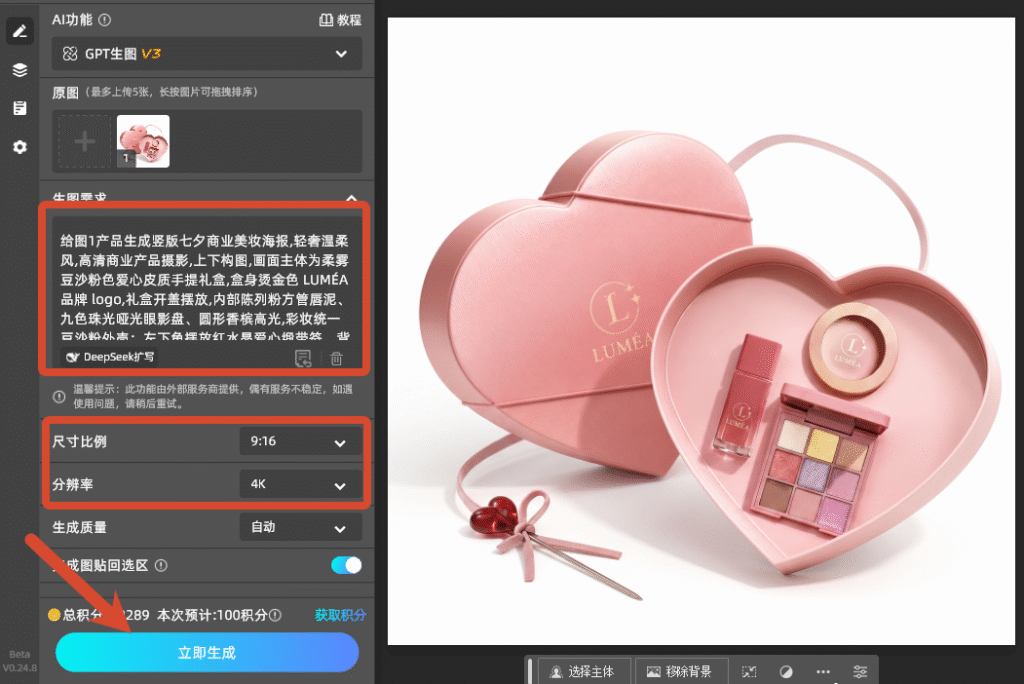The height and width of the screenshot is (684, 1024).
Task: Clear prompt with the trash icon
Action: [336, 358]
